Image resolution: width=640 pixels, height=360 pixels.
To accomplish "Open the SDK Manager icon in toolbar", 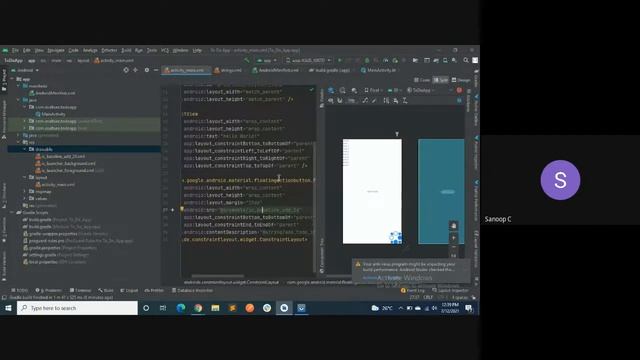I will pyautogui.click(x=454, y=60).
